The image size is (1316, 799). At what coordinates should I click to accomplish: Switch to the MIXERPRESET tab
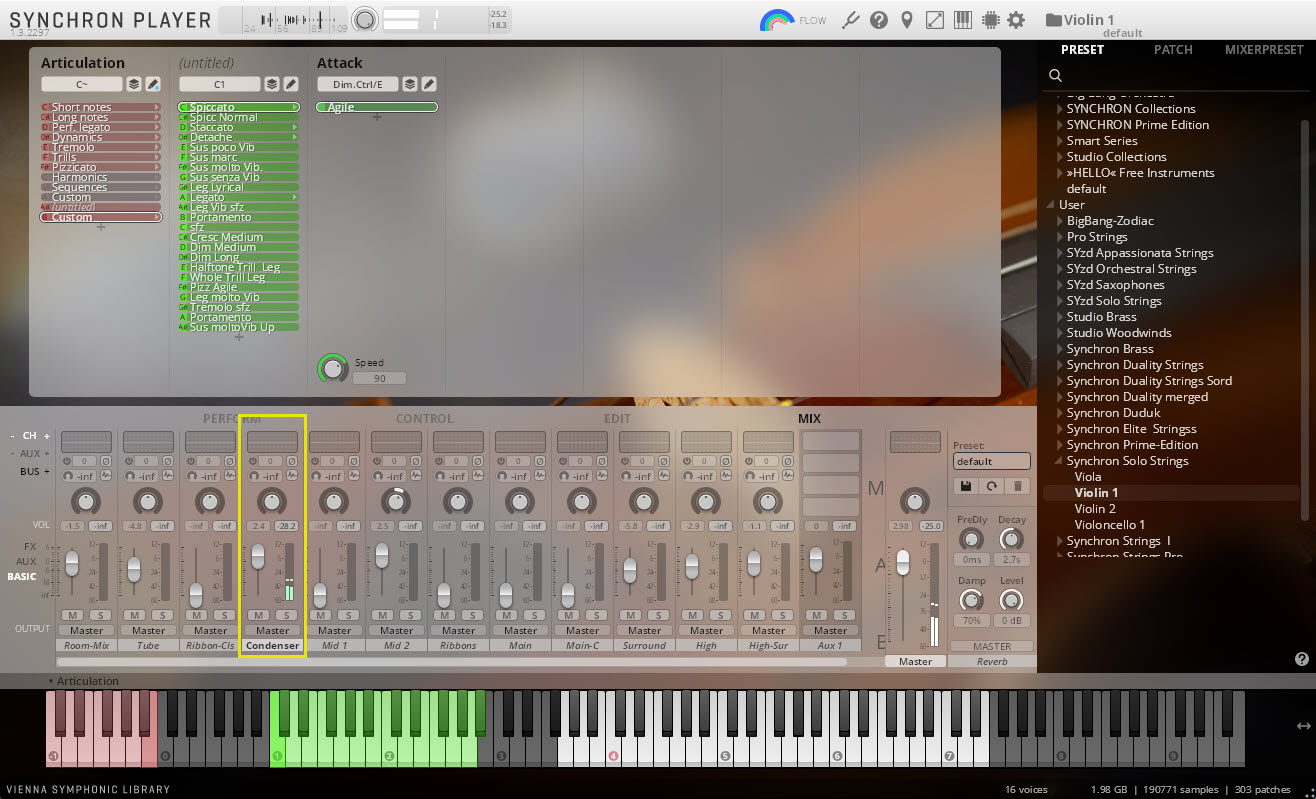point(1264,49)
